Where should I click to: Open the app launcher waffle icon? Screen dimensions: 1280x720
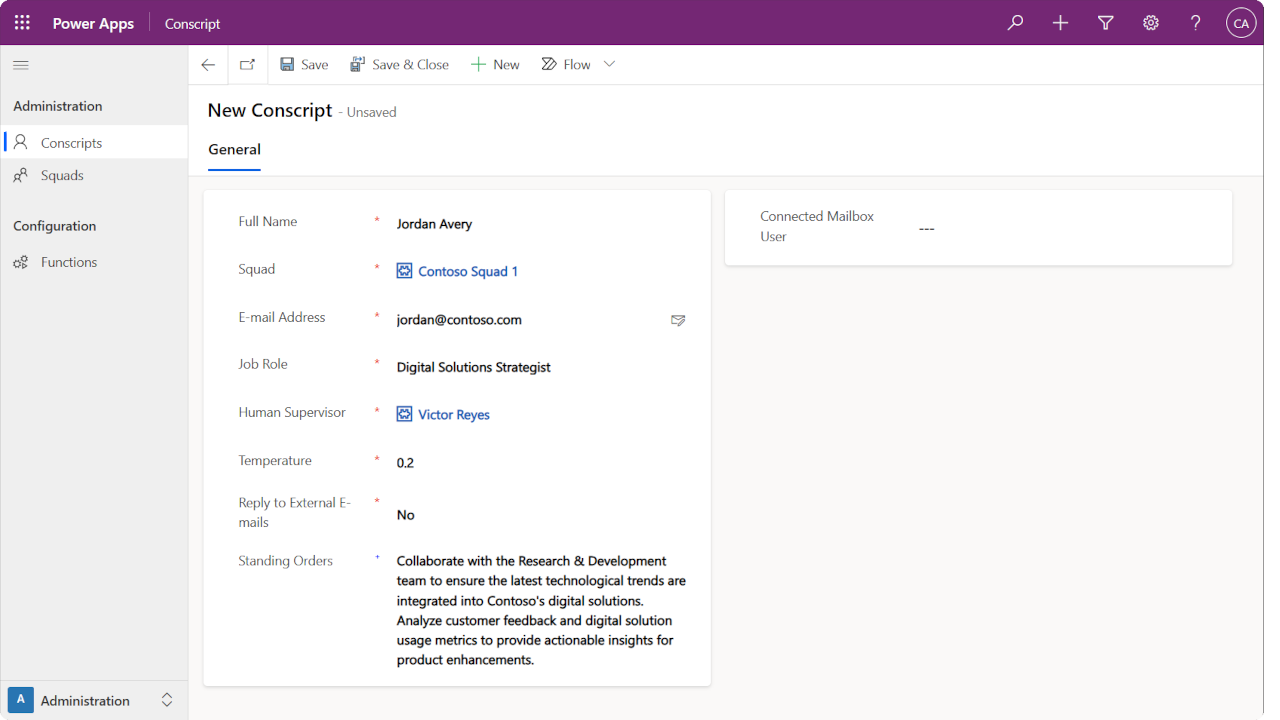[x=22, y=23]
